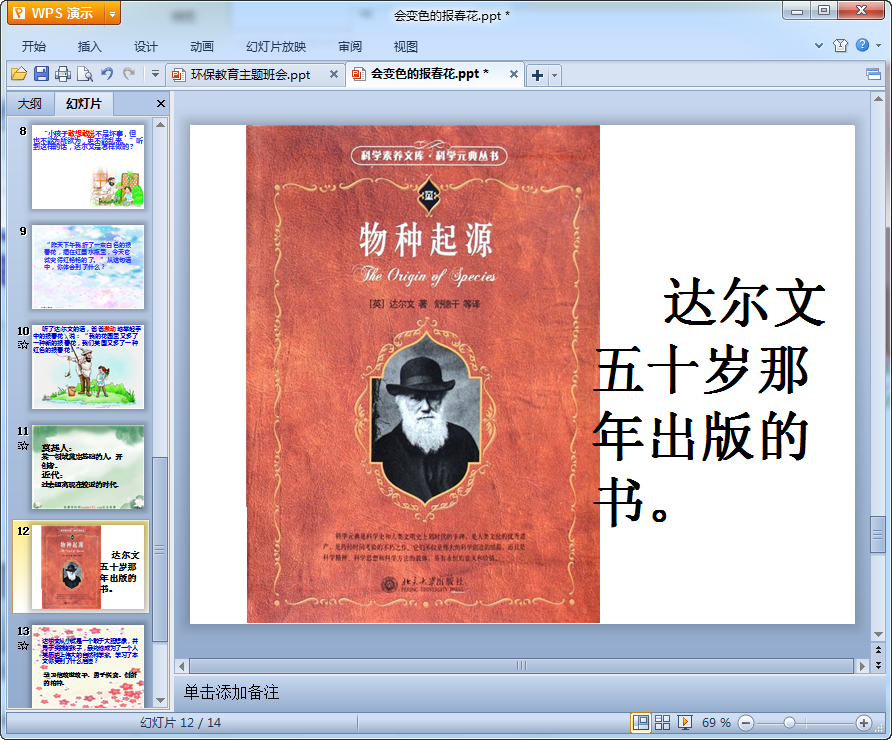Close the 环保教育主题班会.ppt tab
The image size is (892, 740).
[x=334, y=74]
